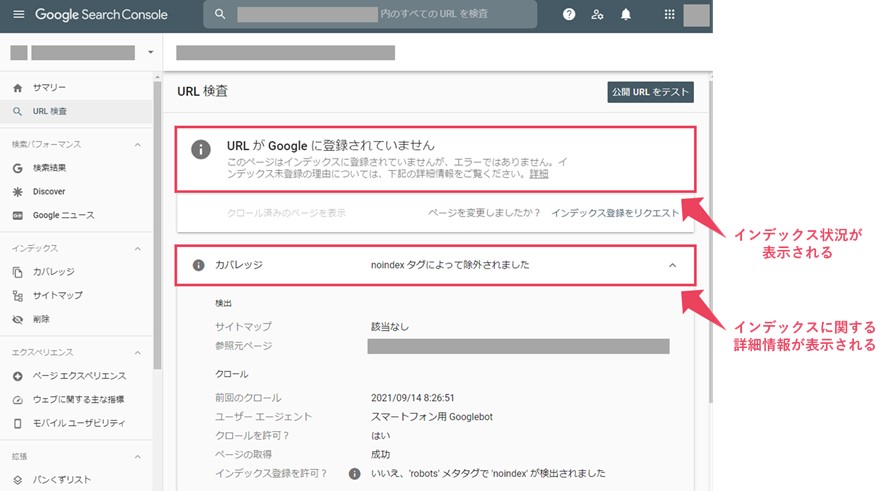Viewport: 886px width, 491px height.
Task: Select 検索結果 in the sidebar
Action: click(49, 168)
